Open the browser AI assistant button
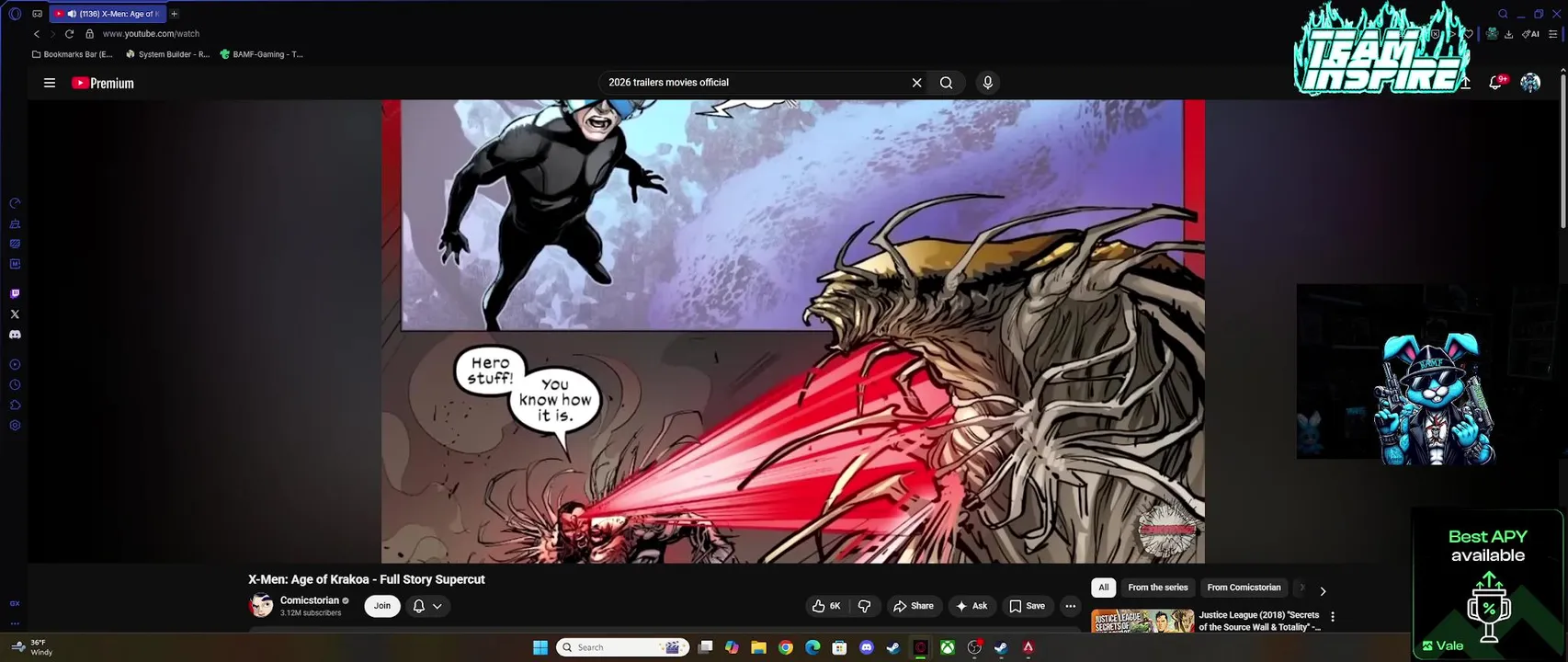 click(x=1530, y=34)
